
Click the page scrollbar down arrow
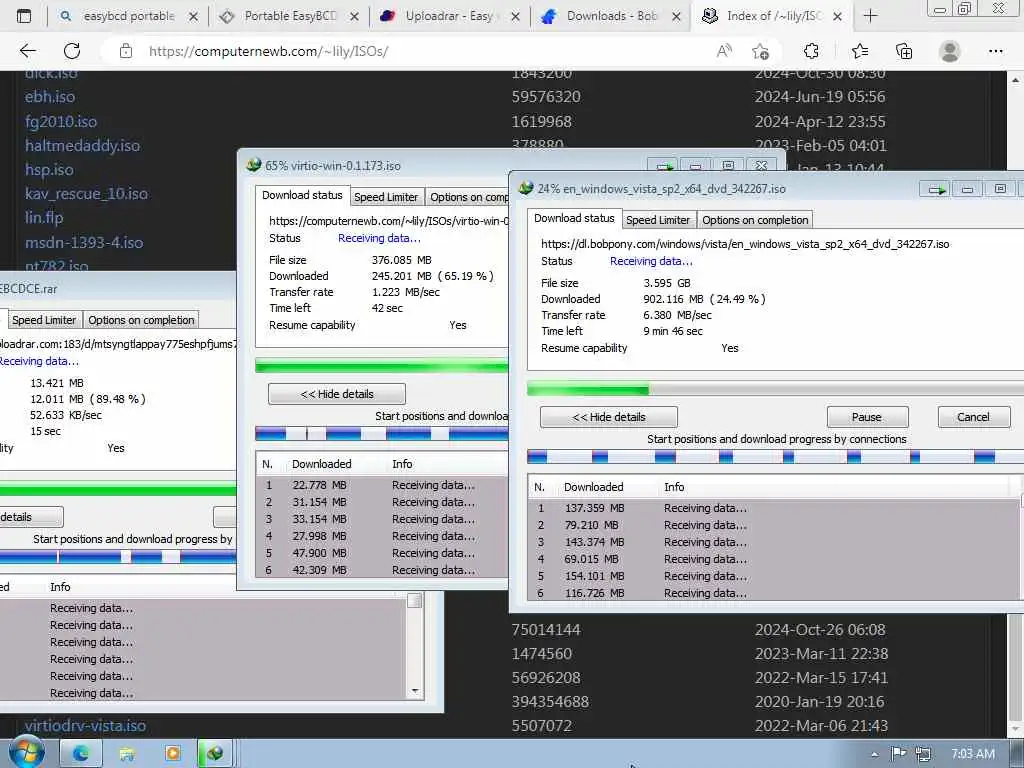(x=1015, y=728)
